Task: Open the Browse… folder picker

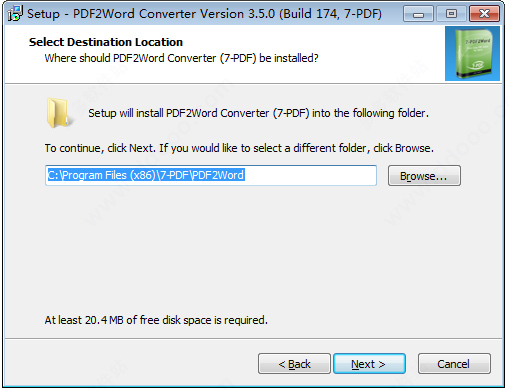Action: pos(424,176)
